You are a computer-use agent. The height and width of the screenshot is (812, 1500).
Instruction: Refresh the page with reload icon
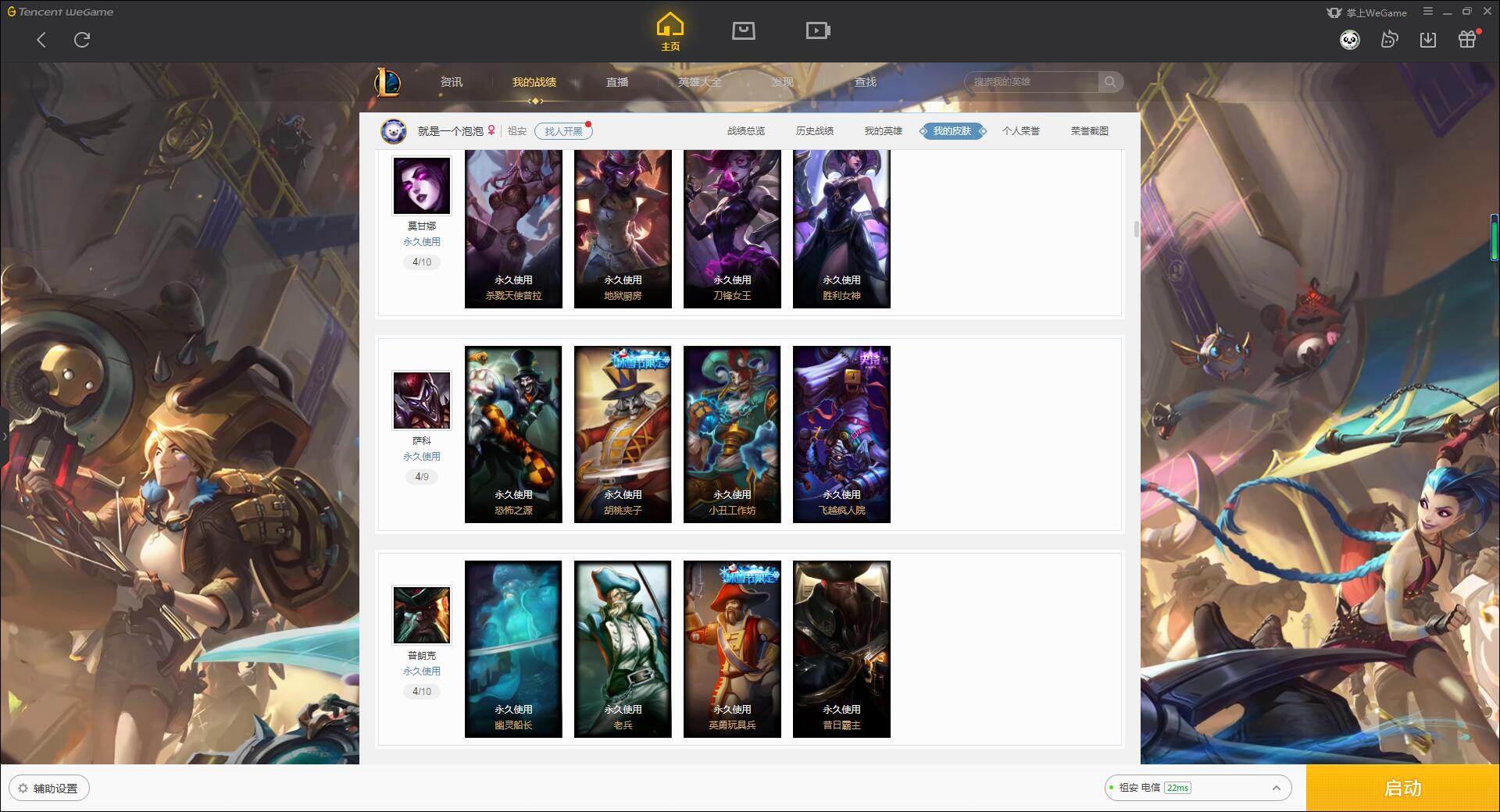click(x=82, y=40)
